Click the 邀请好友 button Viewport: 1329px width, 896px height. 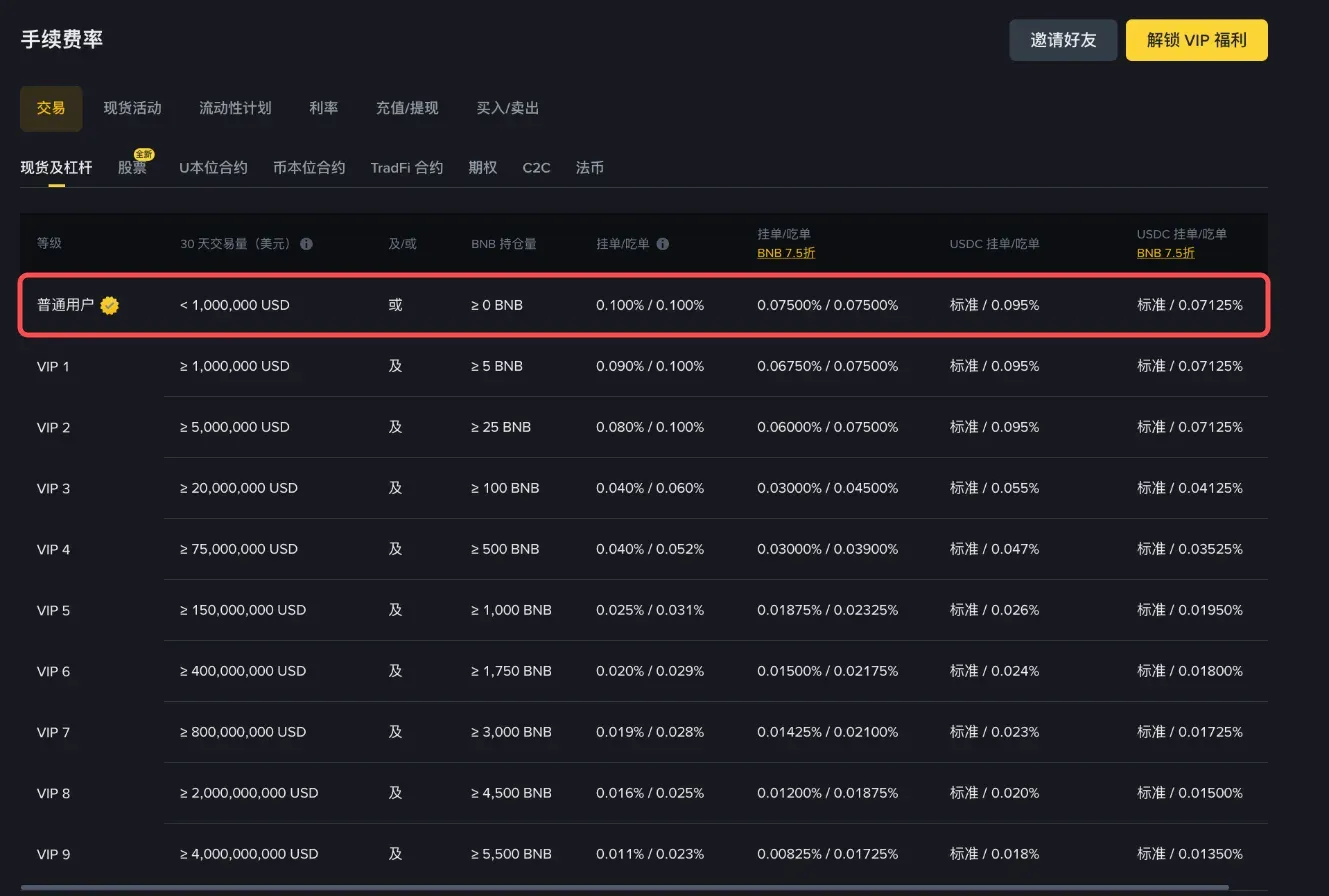pos(1063,40)
